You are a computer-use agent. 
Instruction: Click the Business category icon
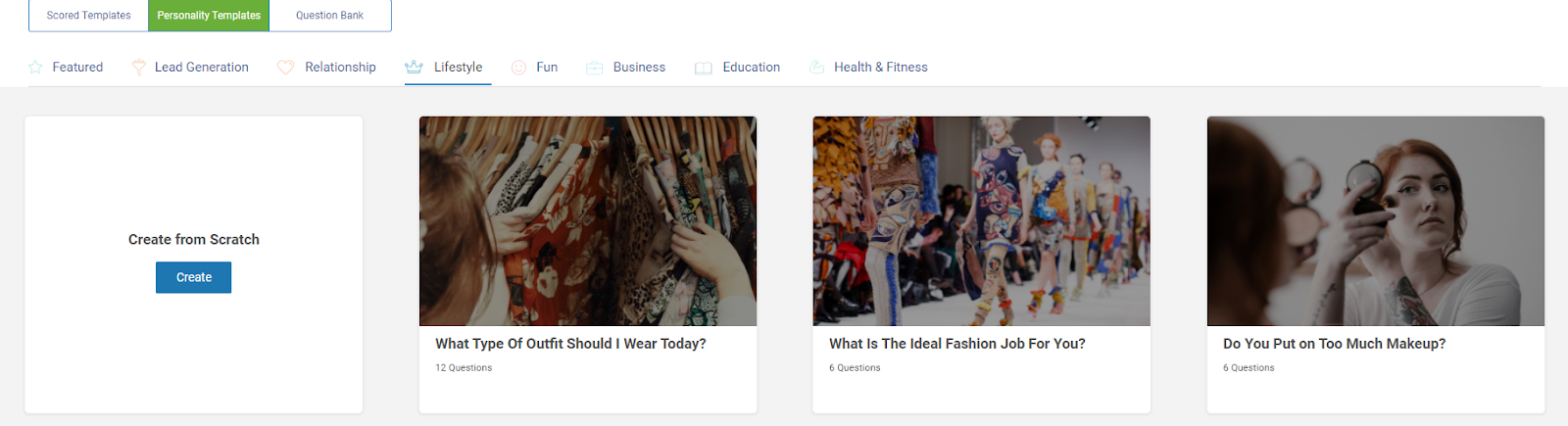pyautogui.click(x=594, y=68)
